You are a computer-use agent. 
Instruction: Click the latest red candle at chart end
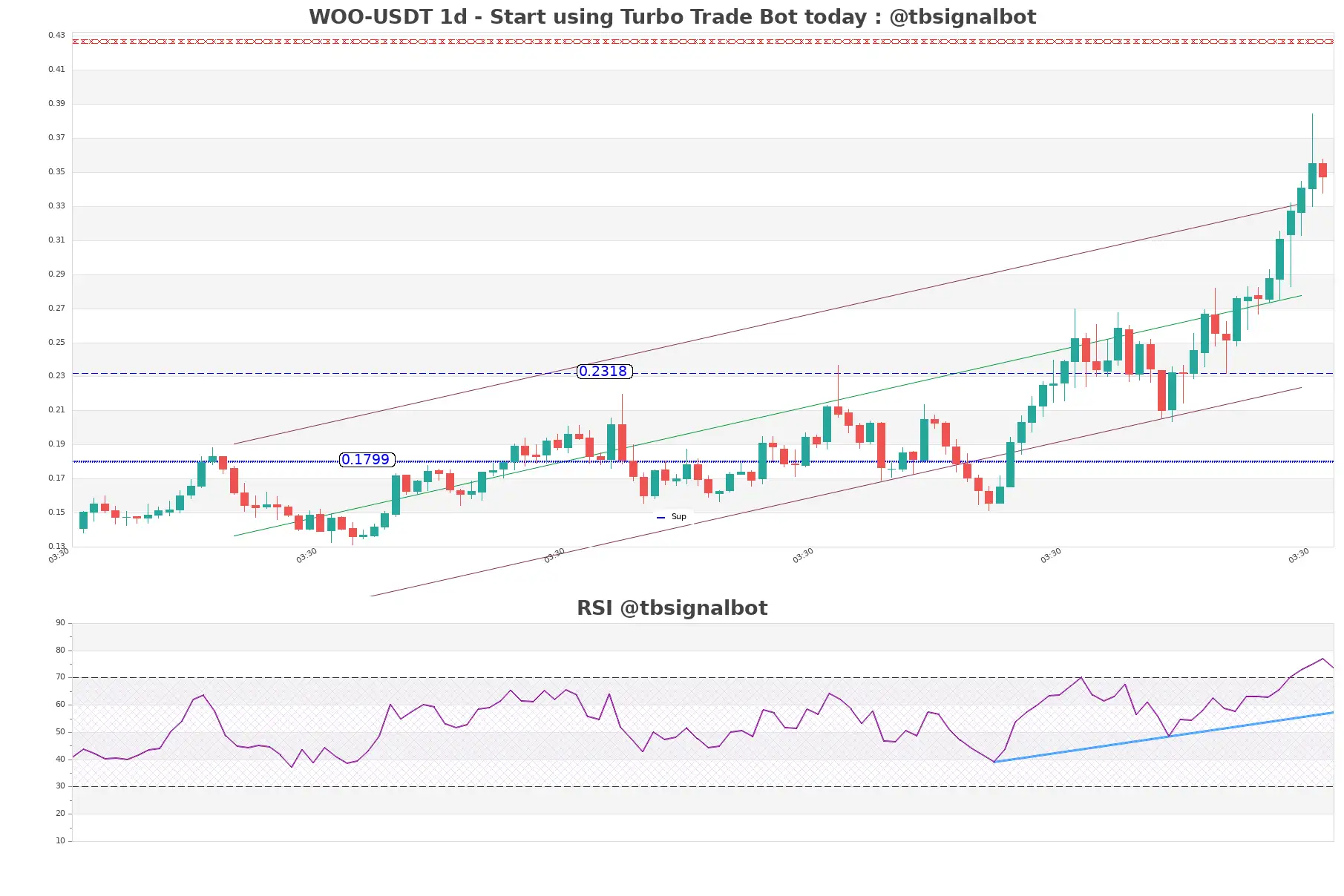[1322, 171]
